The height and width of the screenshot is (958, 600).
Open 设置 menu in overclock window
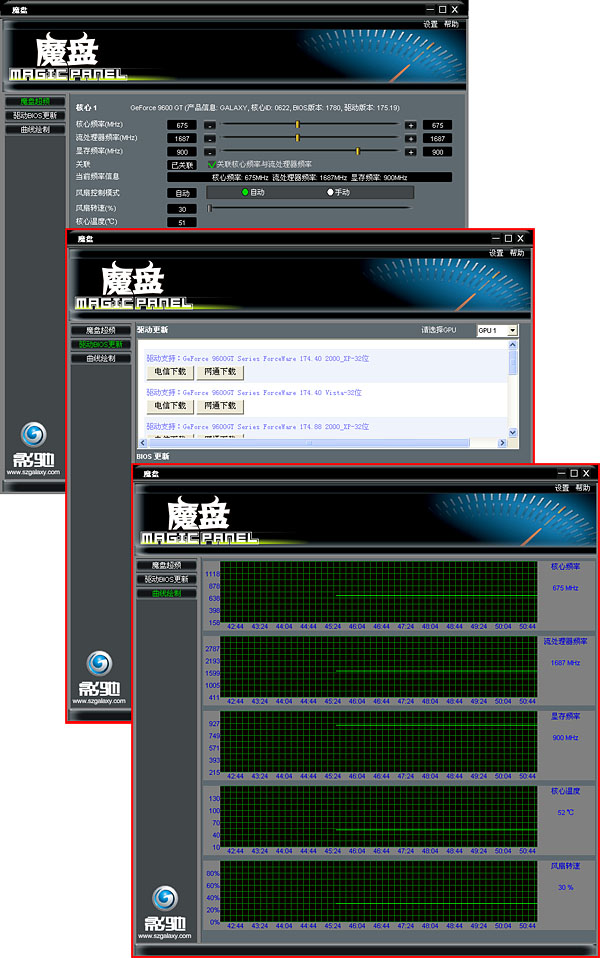(x=431, y=24)
